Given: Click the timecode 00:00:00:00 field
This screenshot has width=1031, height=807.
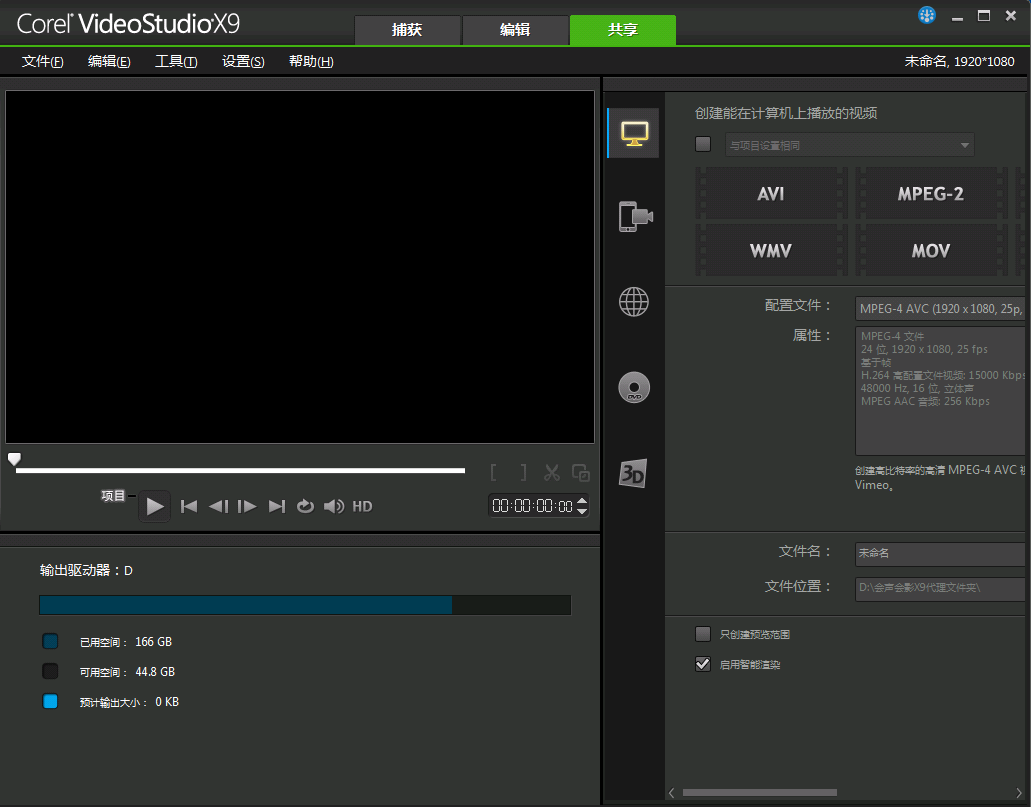Looking at the screenshot, I should pyautogui.click(x=533, y=506).
